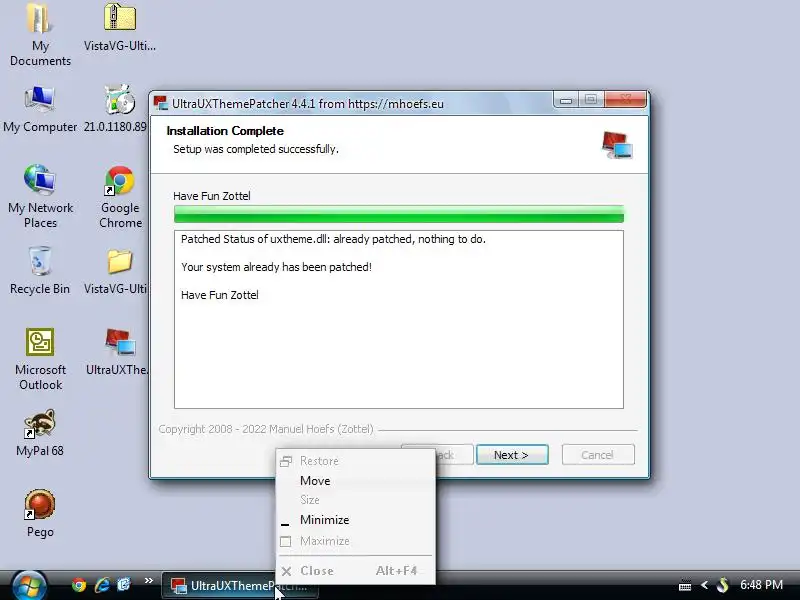
Task: Click the installer logo in the header
Action: (x=617, y=144)
